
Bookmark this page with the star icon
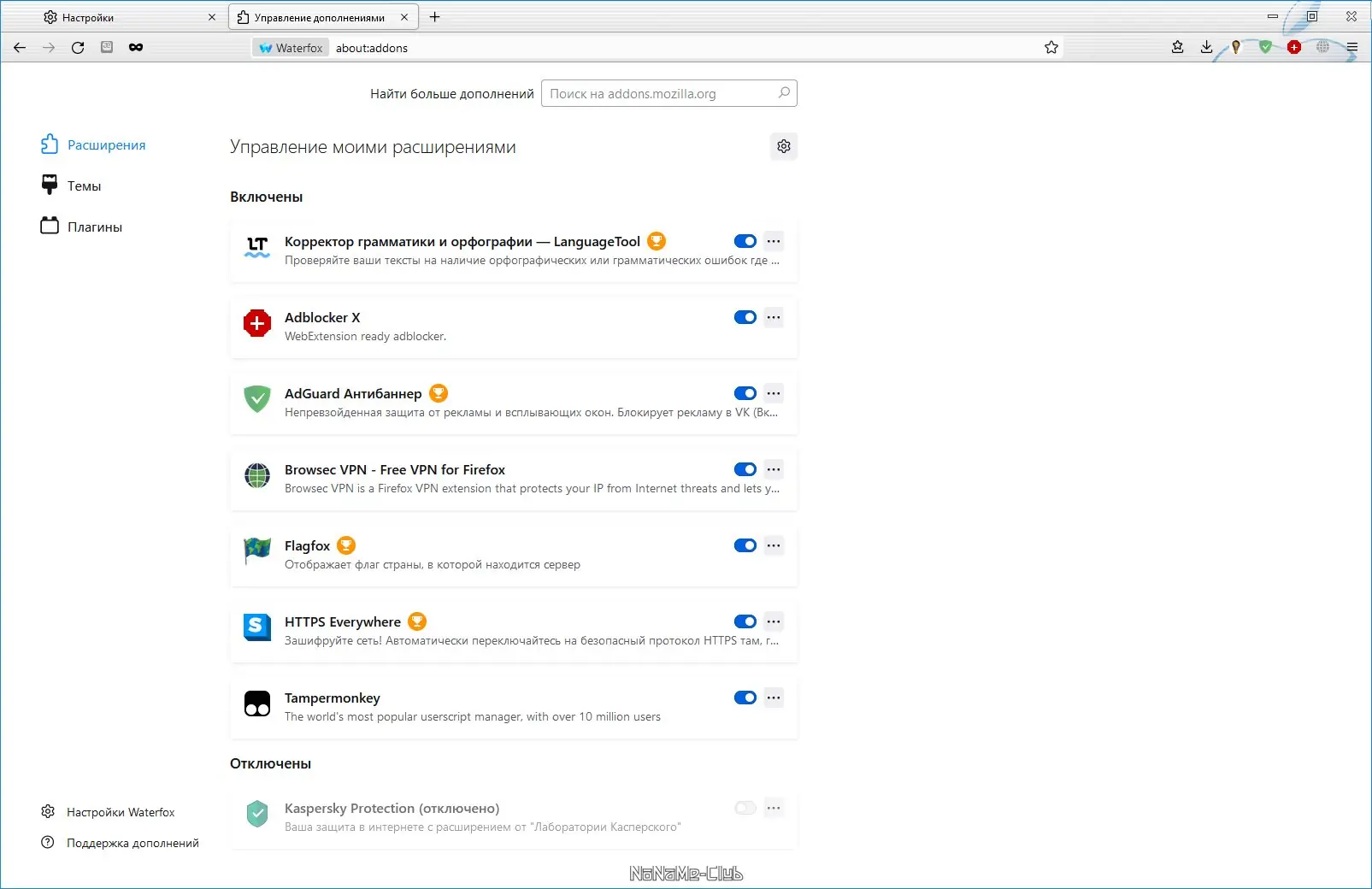(1051, 48)
